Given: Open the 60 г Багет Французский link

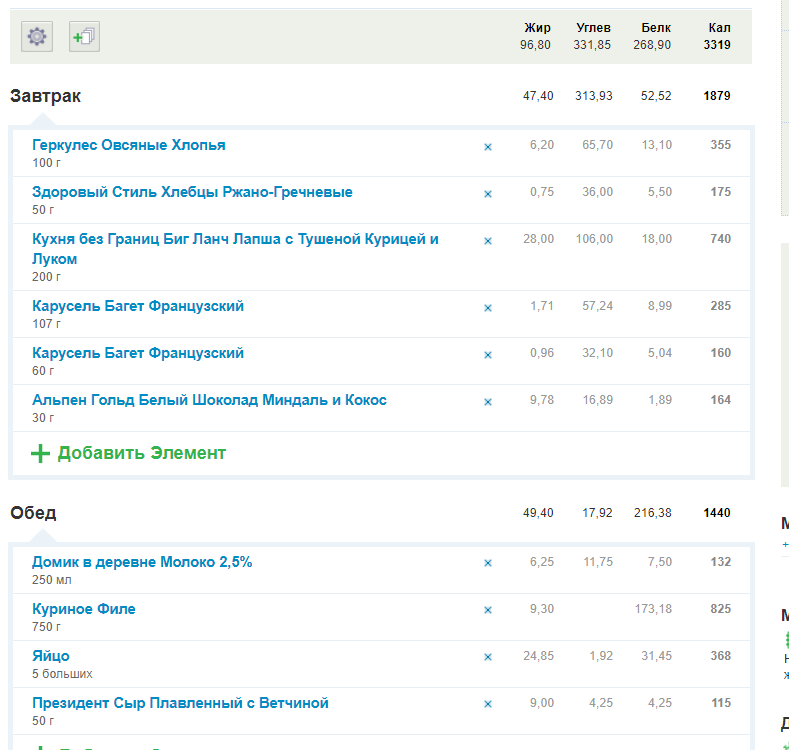Looking at the screenshot, I should [x=138, y=353].
